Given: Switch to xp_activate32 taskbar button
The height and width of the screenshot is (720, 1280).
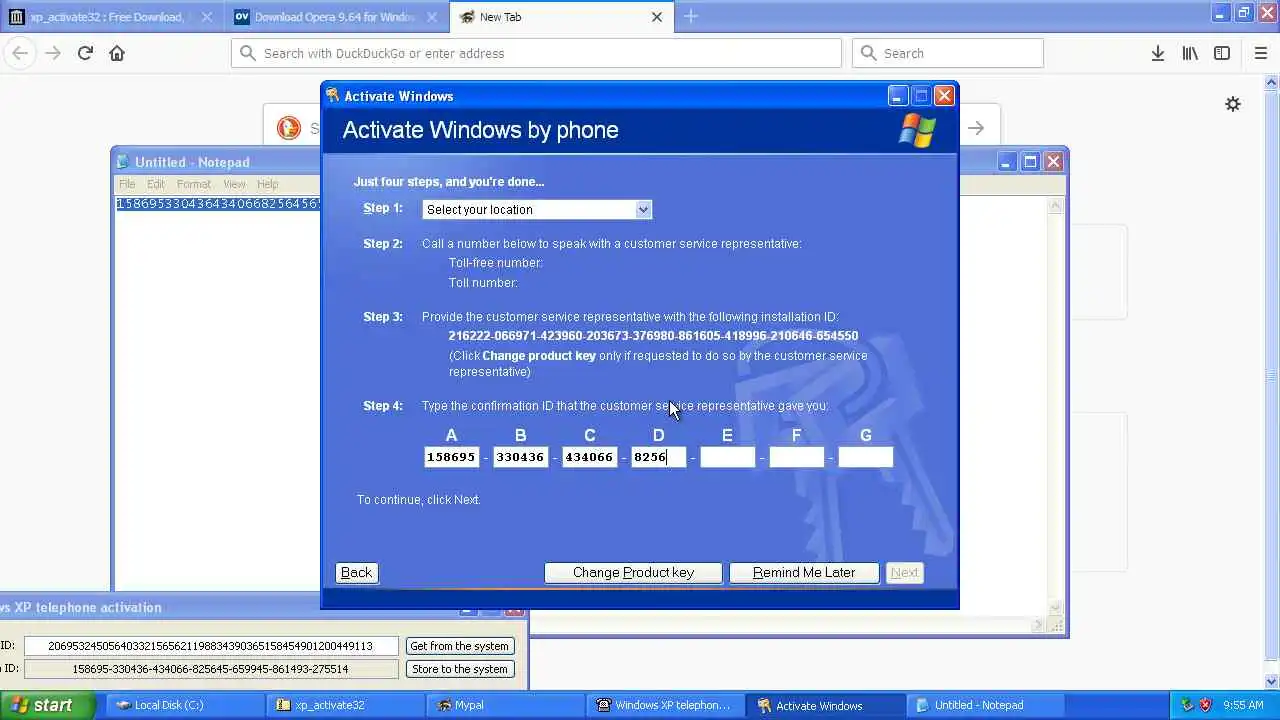Looking at the screenshot, I should (347, 705).
